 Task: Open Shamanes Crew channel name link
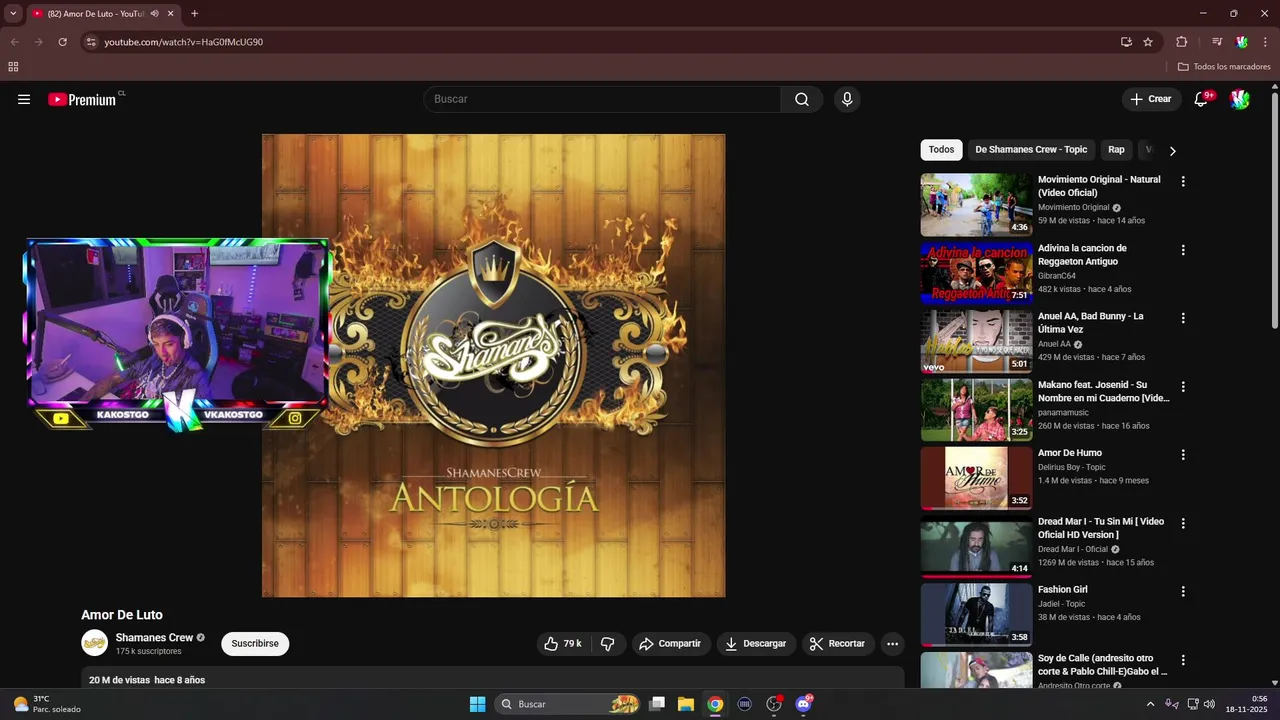tap(154, 638)
